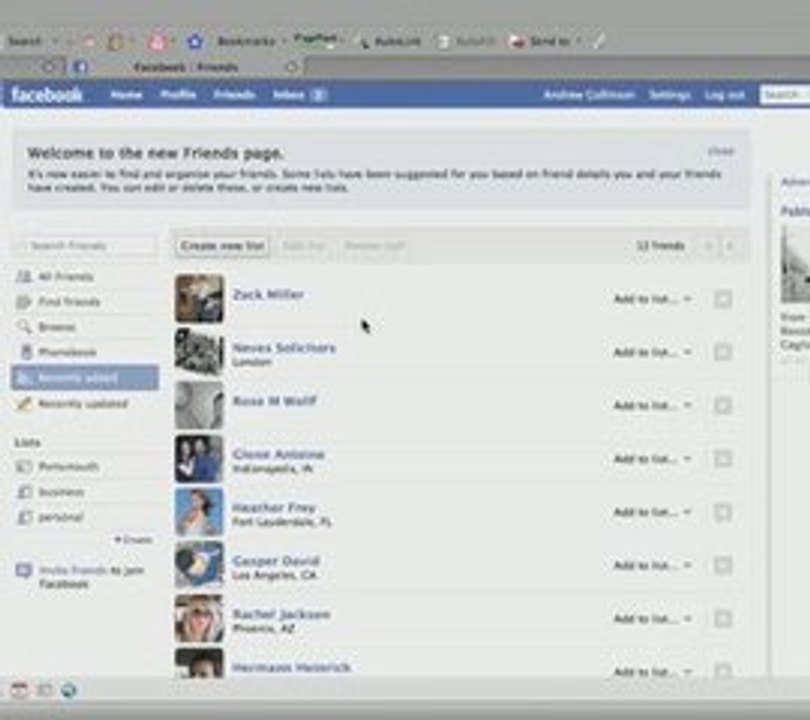Click the user name link in the header
Viewport: 810px width, 720px height.
pos(589,95)
